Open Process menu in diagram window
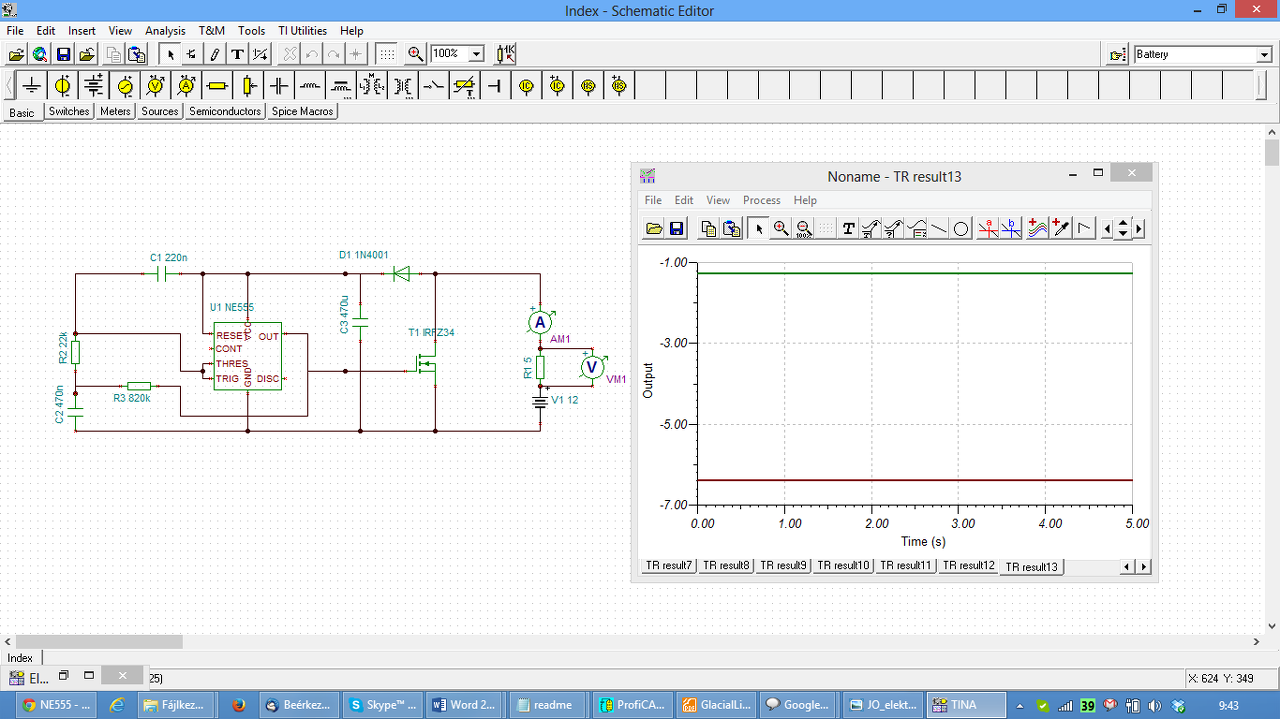This screenshot has height=719, width=1280. click(x=761, y=200)
